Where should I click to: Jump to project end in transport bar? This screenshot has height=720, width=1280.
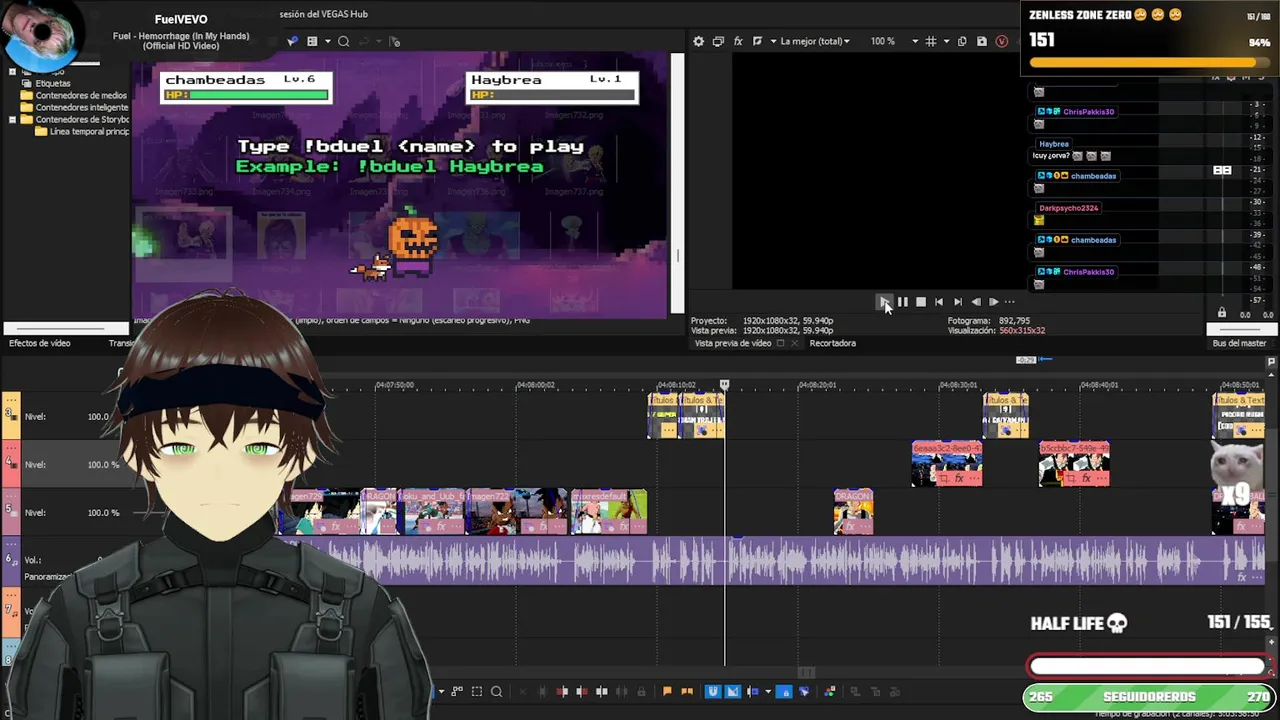click(957, 301)
